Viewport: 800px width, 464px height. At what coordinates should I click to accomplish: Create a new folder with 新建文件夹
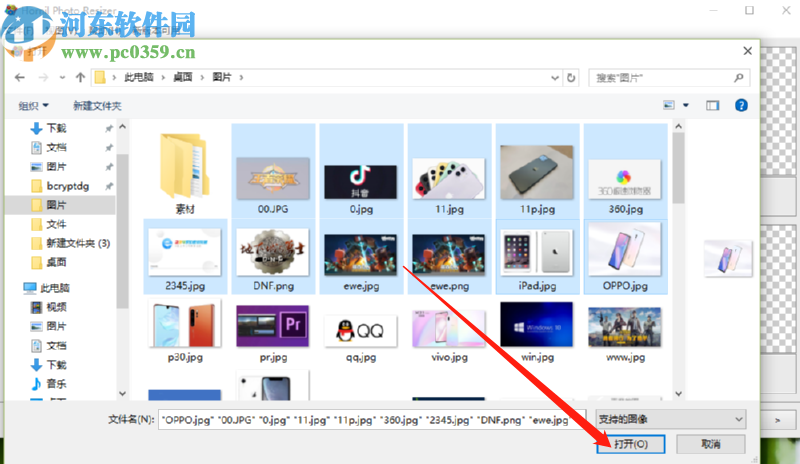coord(97,106)
